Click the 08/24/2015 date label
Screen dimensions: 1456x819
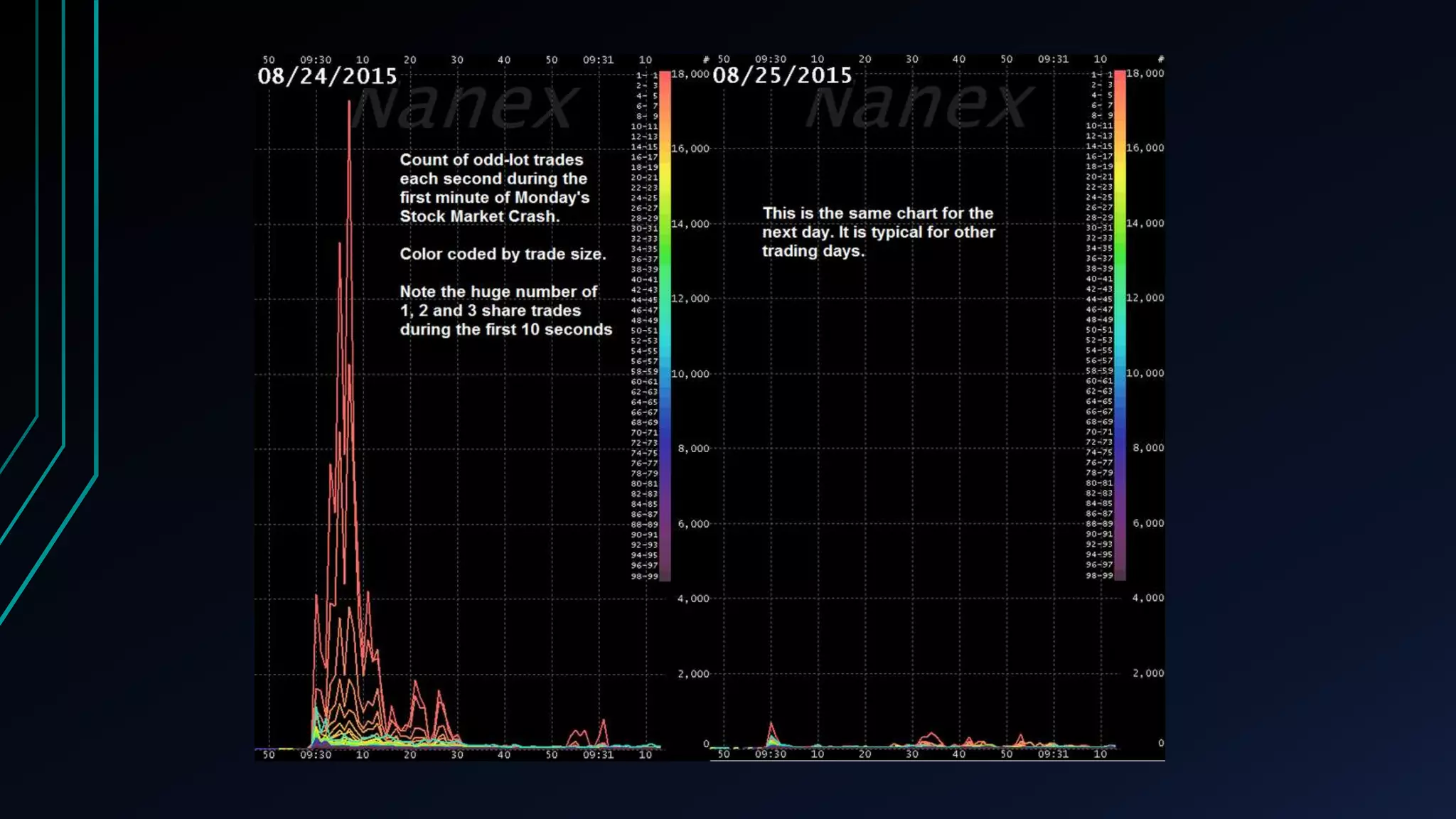(327, 76)
